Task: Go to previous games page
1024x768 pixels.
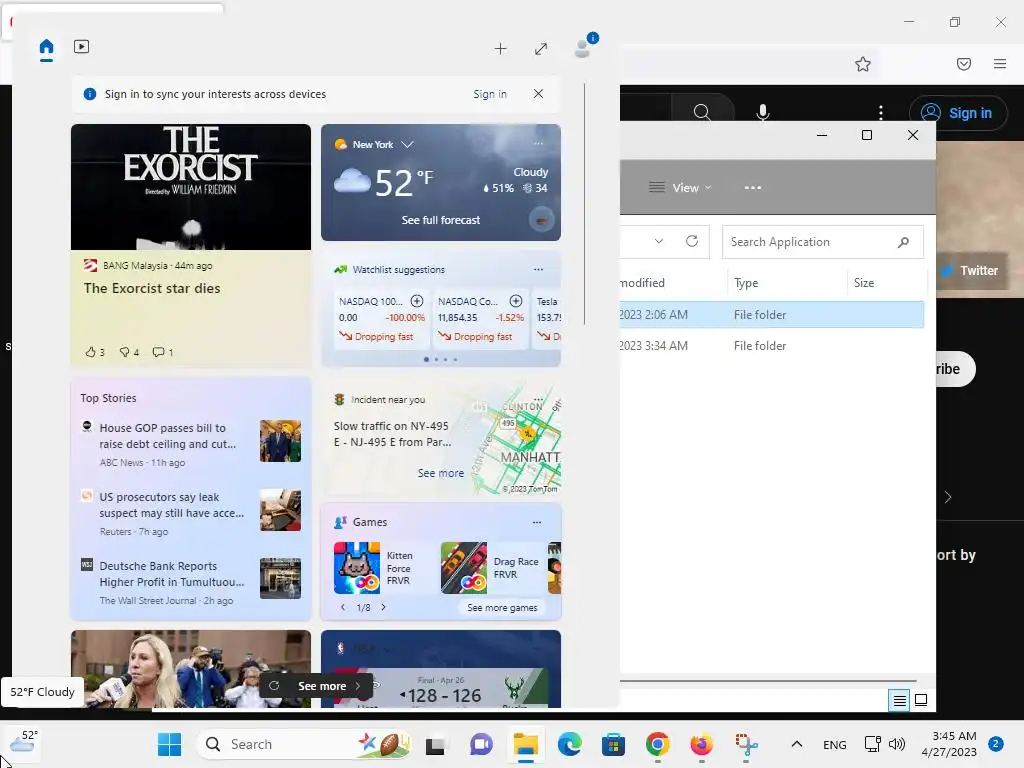Action: tap(343, 607)
